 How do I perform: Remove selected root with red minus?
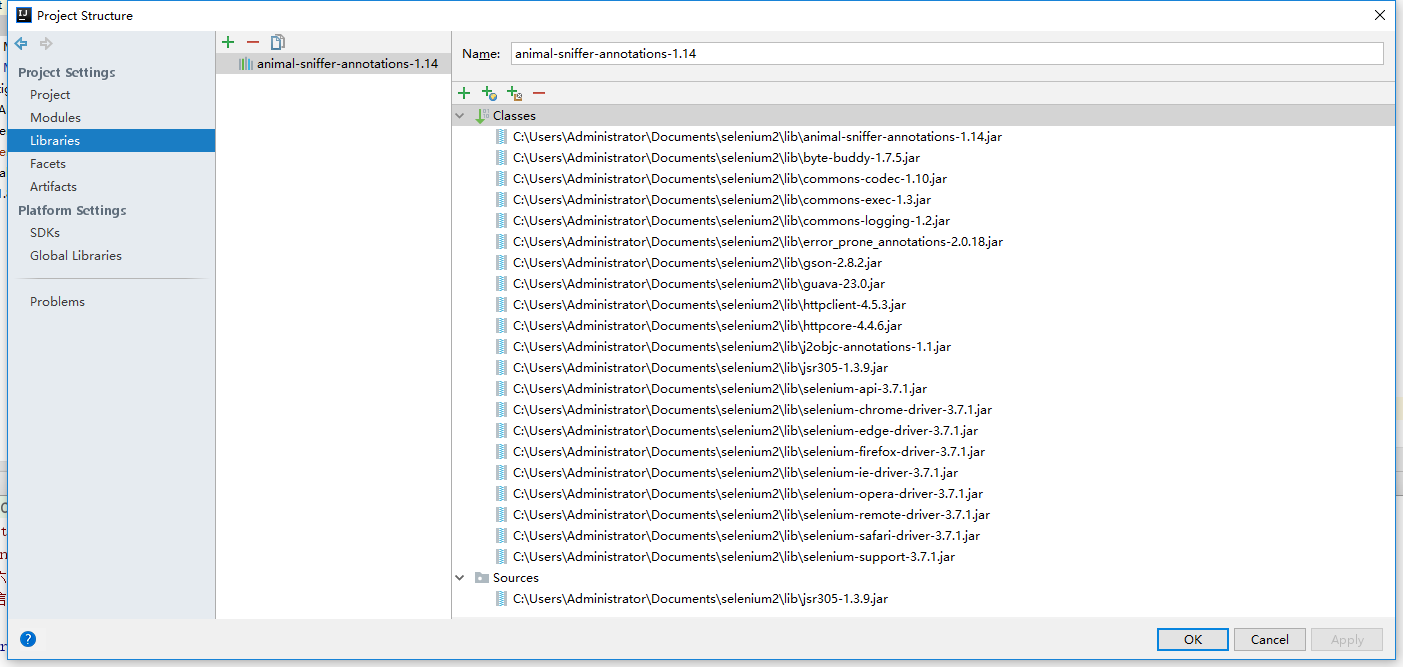pyautogui.click(x=539, y=93)
